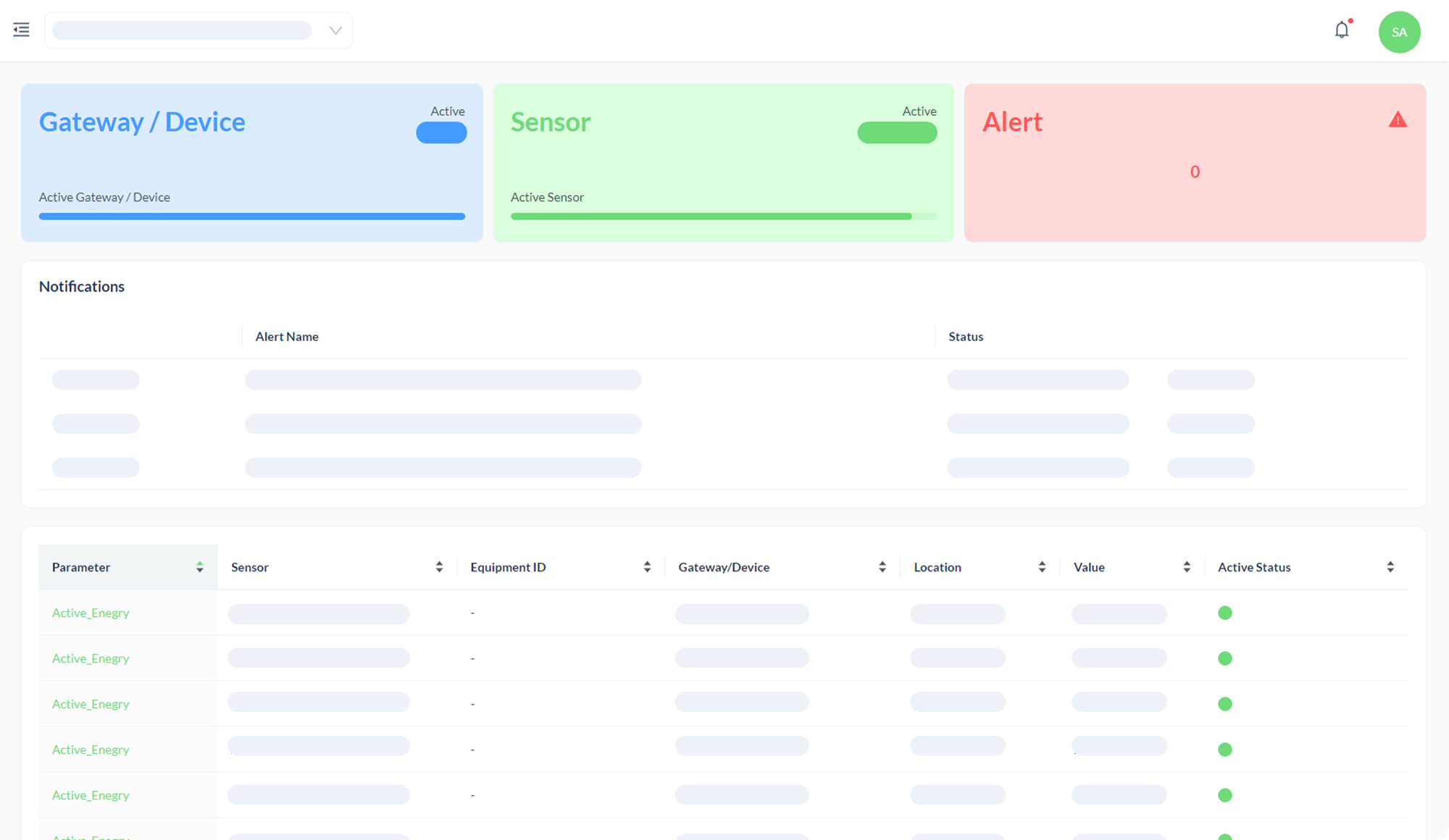
Task: Sort the table by Location column
Action: pyautogui.click(x=1043, y=567)
